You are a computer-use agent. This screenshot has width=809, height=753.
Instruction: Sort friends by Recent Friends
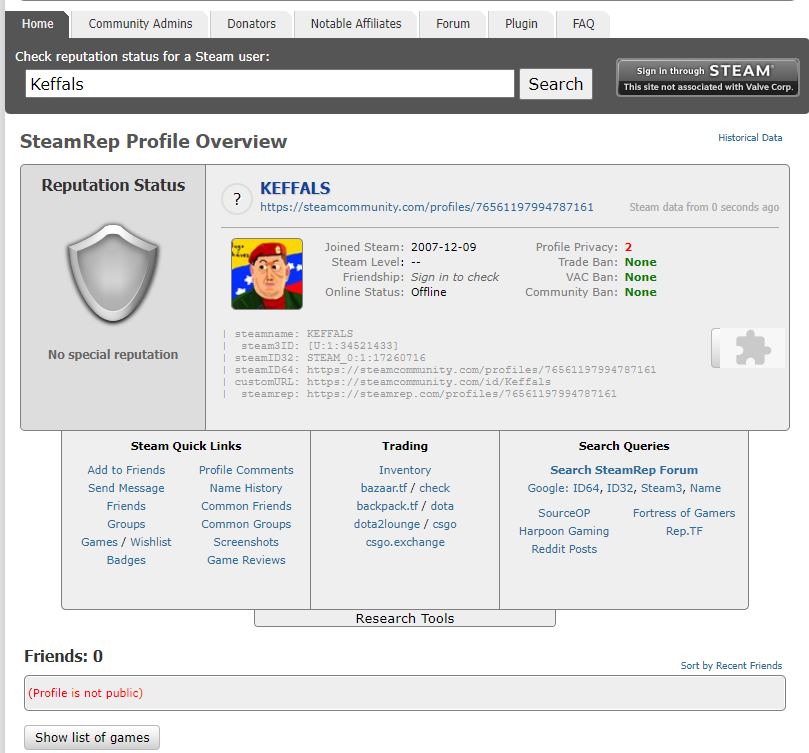tap(731, 665)
